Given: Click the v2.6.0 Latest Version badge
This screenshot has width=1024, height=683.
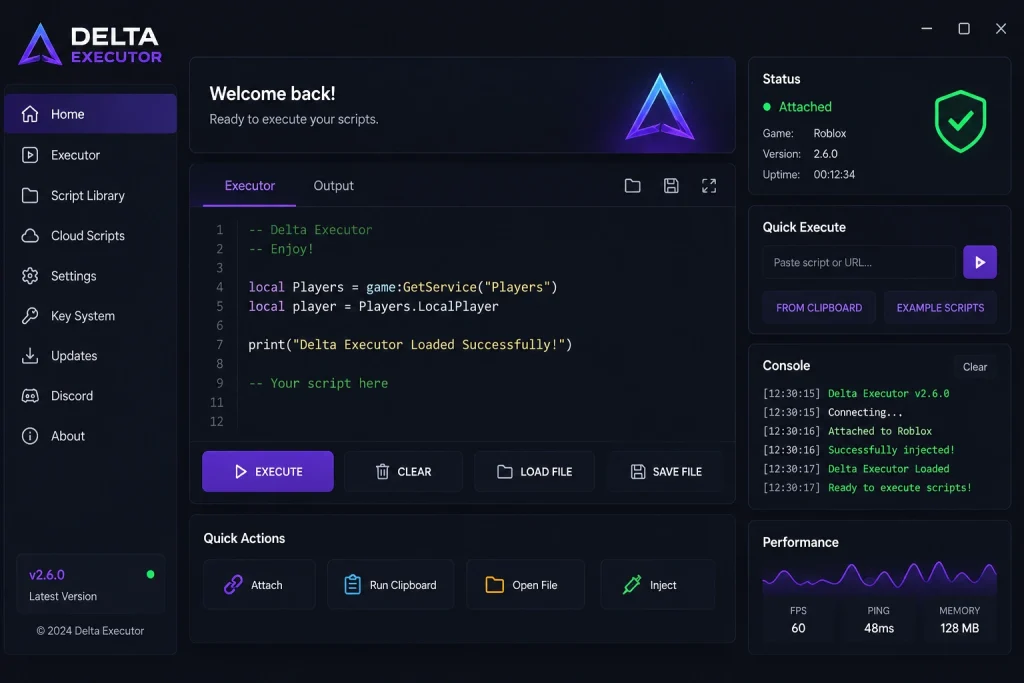Looking at the screenshot, I should pyautogui.click(x=90, y=584).
